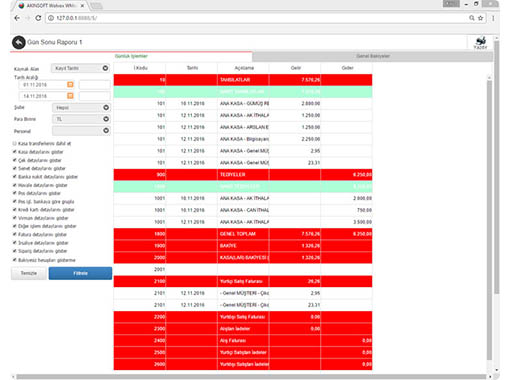
Task: Uncheck Senet detaylarını göster
Action: pyautogui.click(x=14, y=168)
